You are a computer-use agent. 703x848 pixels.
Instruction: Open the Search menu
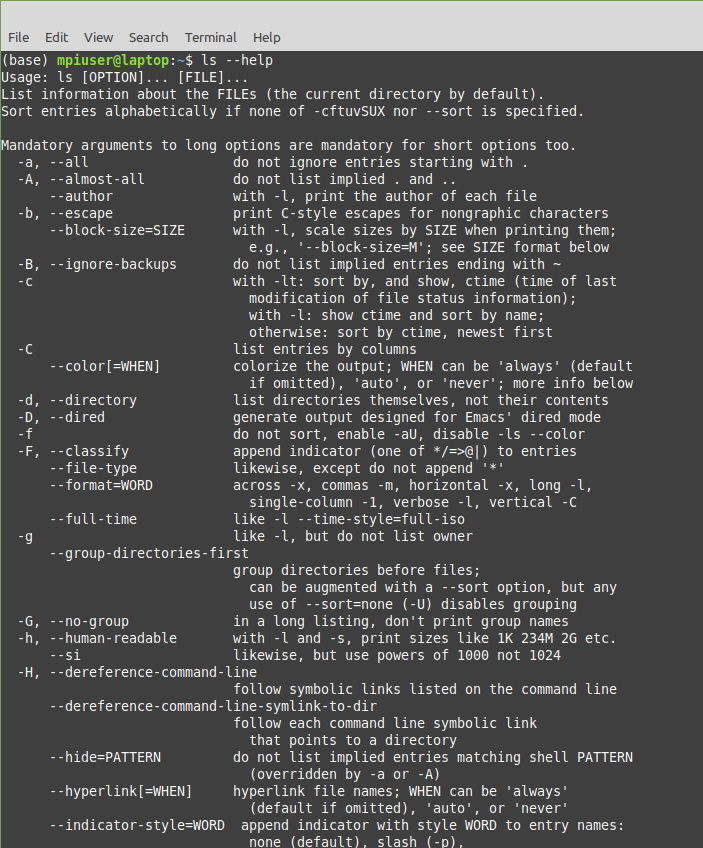click(x=148, y=37)
